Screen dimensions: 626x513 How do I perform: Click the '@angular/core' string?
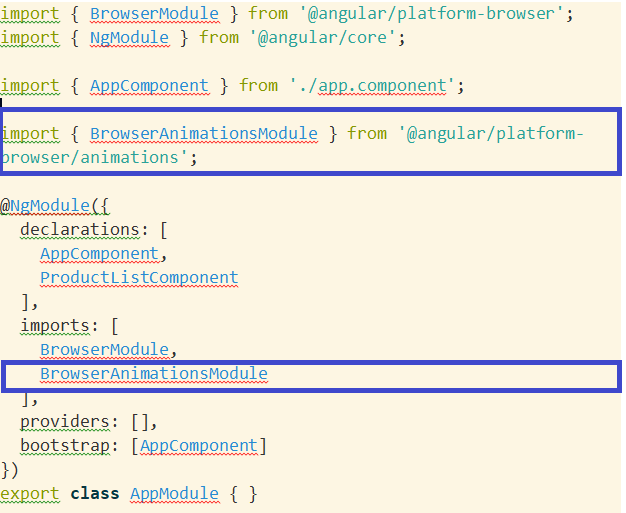[x=323, y=38]
